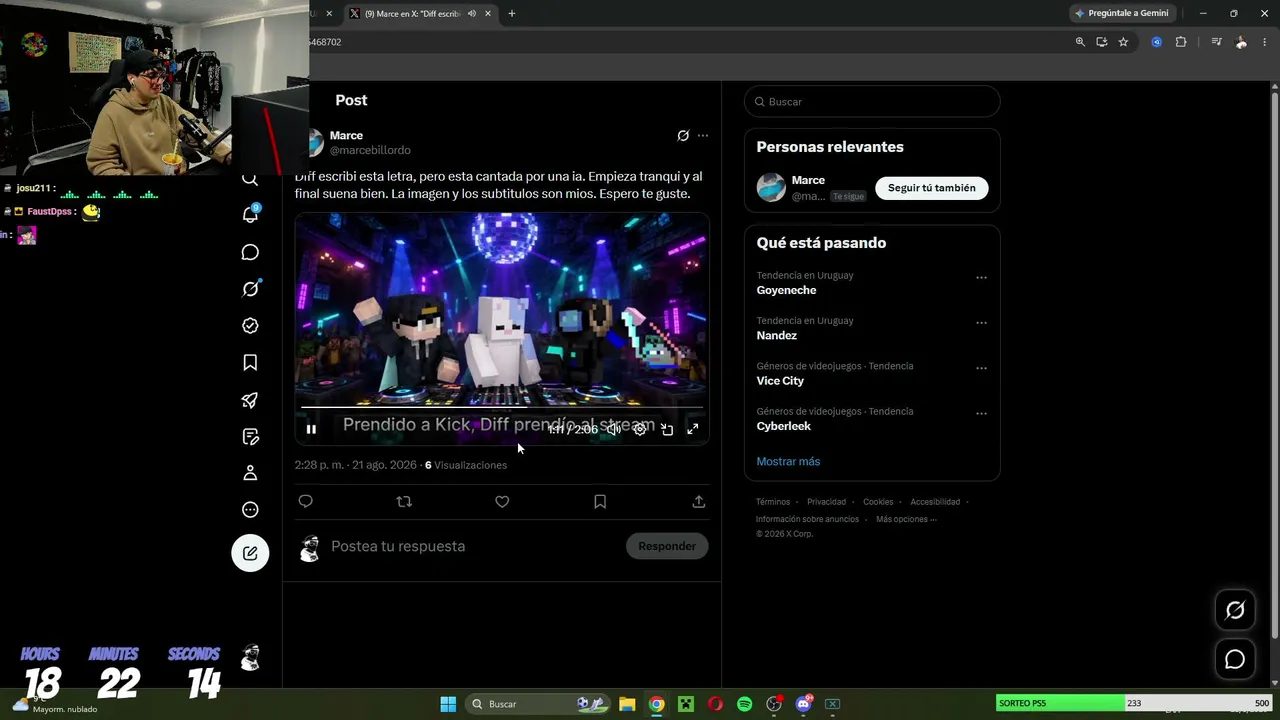Click the X search box 'Buscar'
Screen dimensions: 1280x720
point(872,101)
